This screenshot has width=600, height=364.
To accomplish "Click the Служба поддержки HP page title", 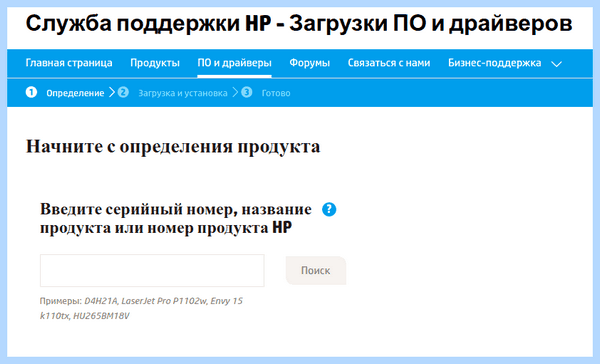I will 299,23.
